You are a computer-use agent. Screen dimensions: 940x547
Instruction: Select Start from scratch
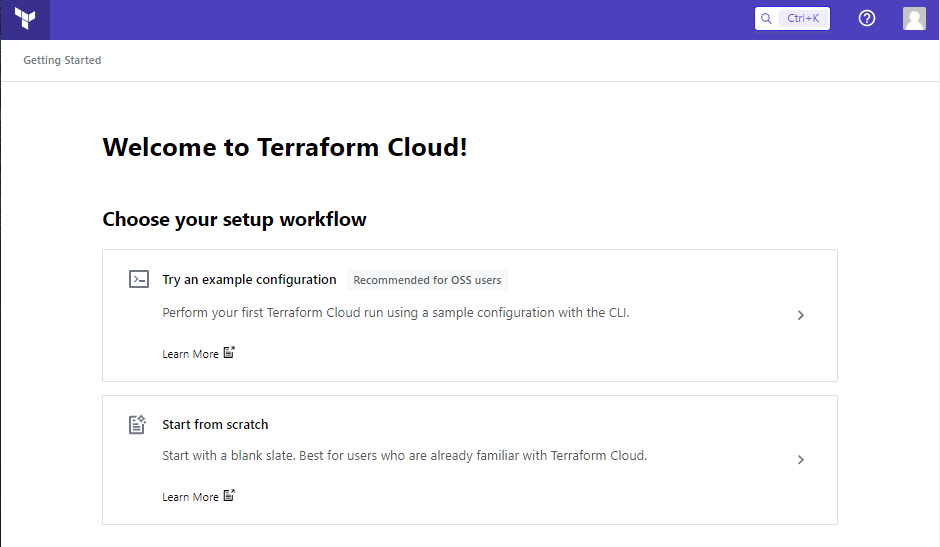click(215, 425)
